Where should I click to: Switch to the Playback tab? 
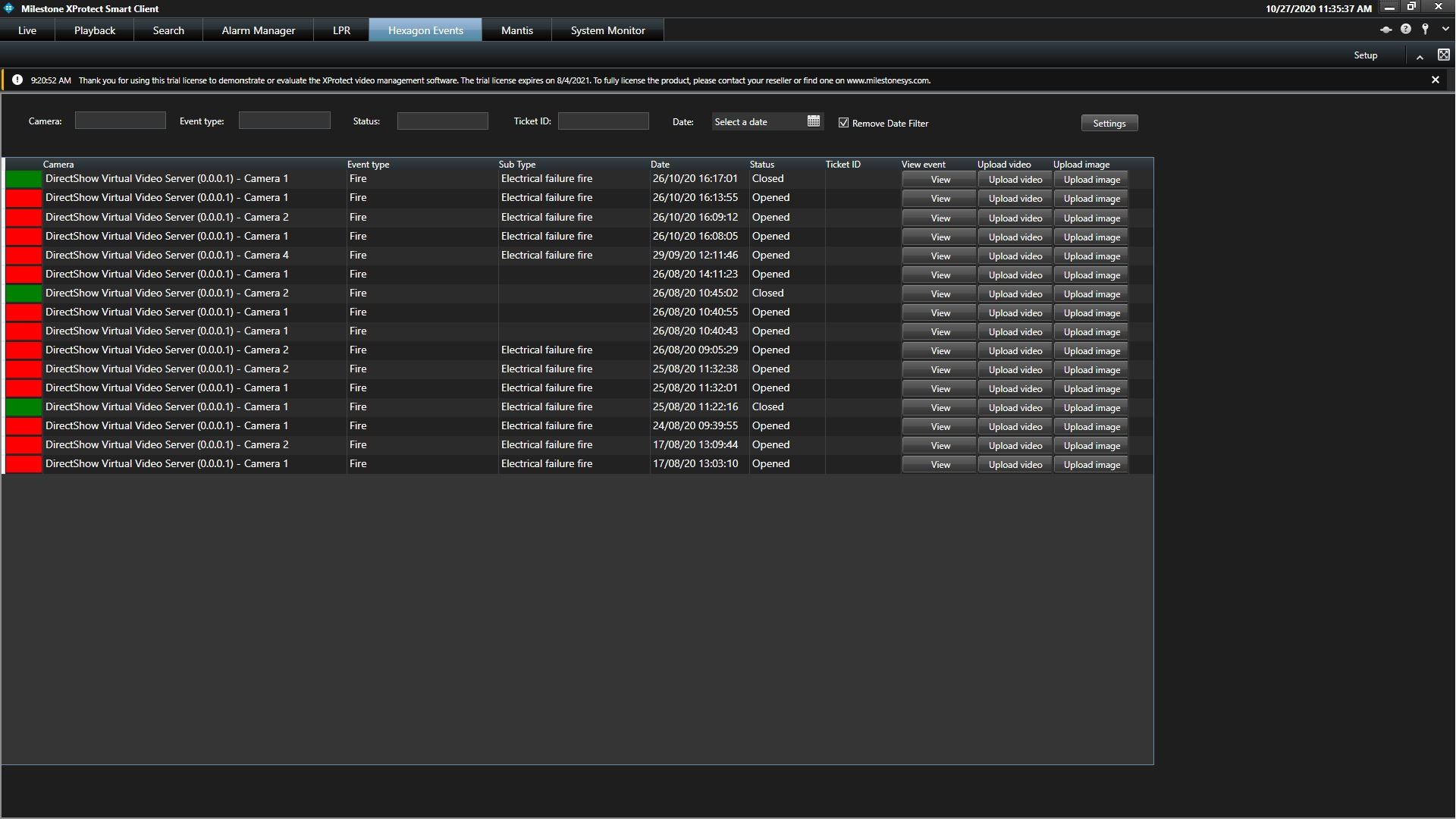tap(95, 30)
